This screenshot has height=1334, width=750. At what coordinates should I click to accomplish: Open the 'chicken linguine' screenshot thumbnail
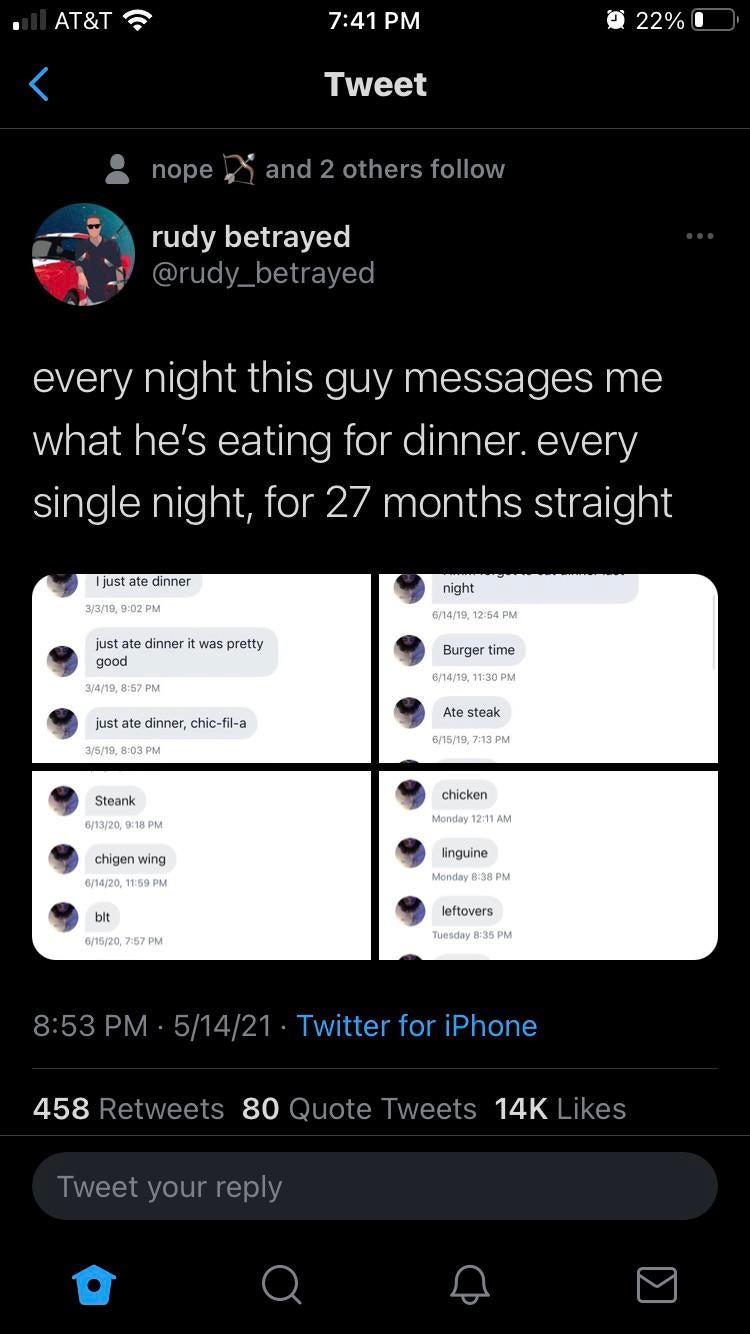(547, 864)
